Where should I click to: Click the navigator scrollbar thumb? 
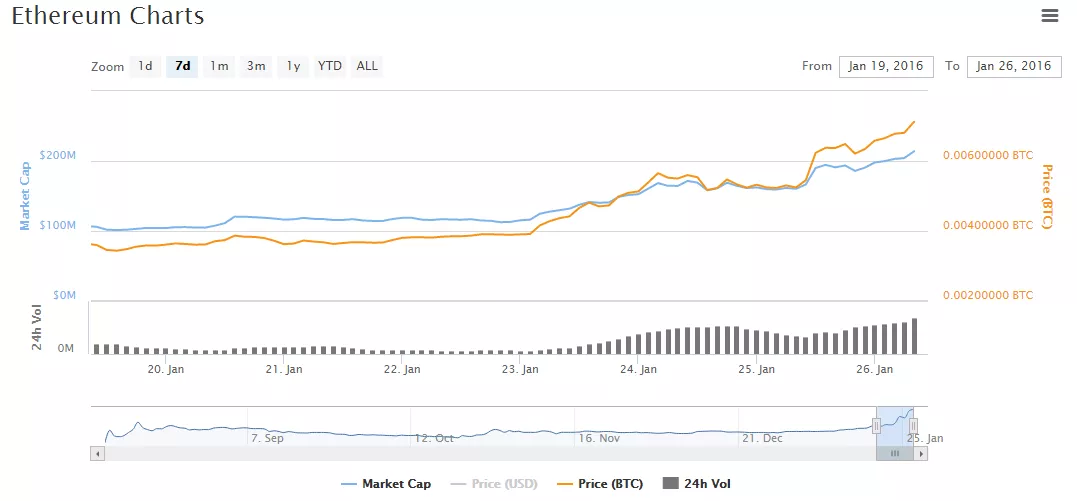point(895,453)
